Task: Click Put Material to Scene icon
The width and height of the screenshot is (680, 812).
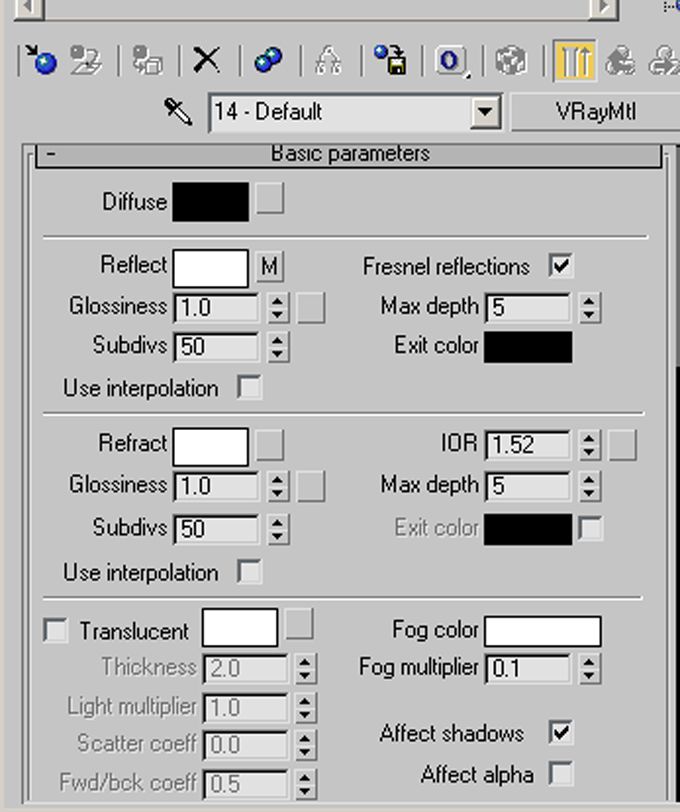Action: coord(87,60)
